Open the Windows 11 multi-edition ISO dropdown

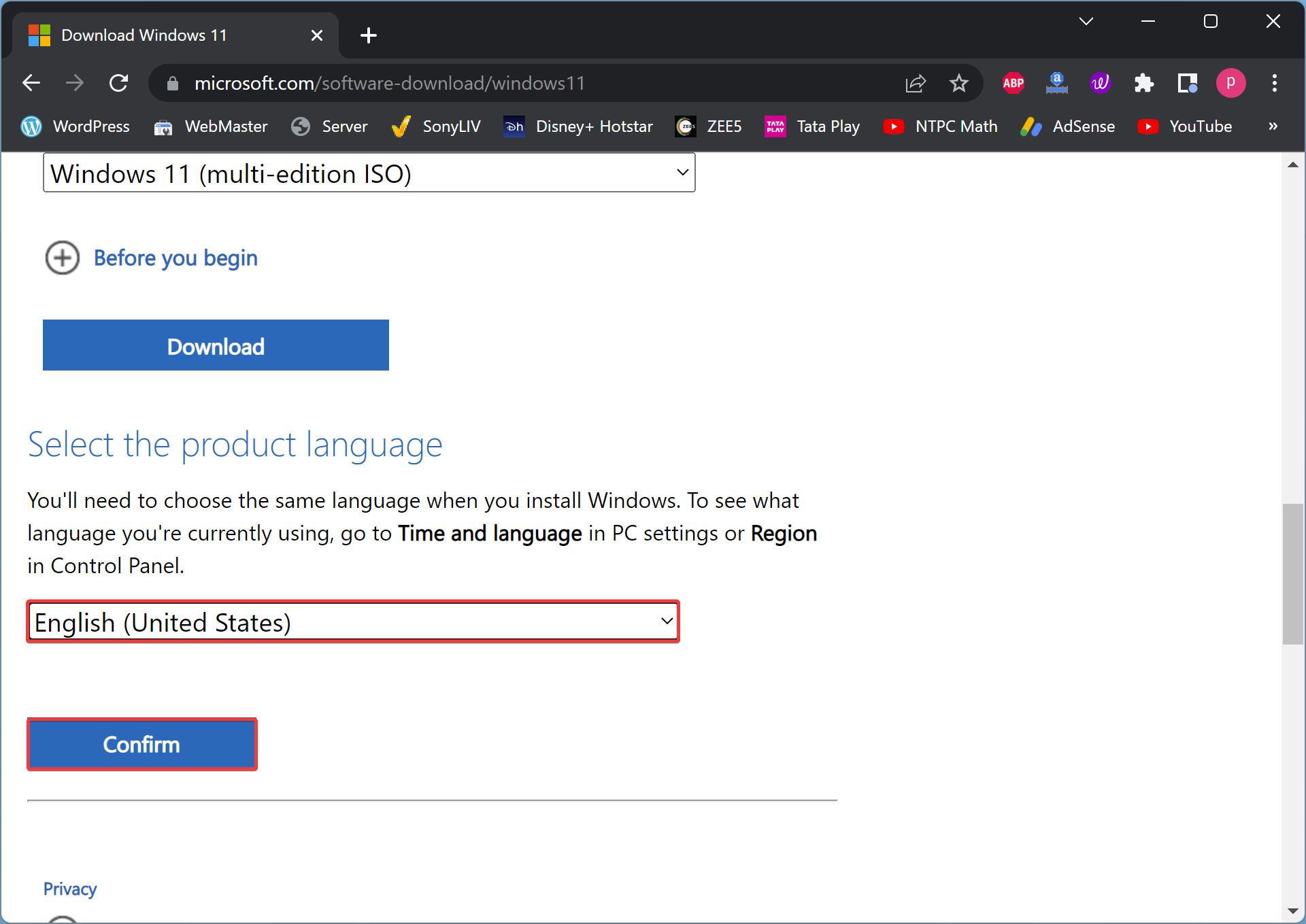369,173
